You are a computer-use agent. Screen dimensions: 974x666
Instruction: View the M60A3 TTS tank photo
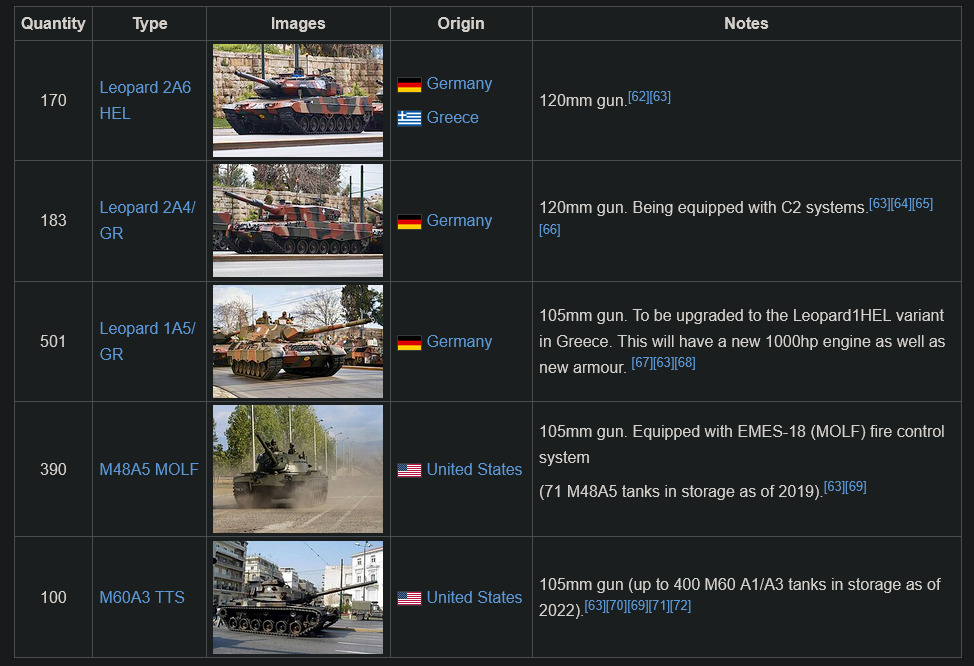coord(298,597)
